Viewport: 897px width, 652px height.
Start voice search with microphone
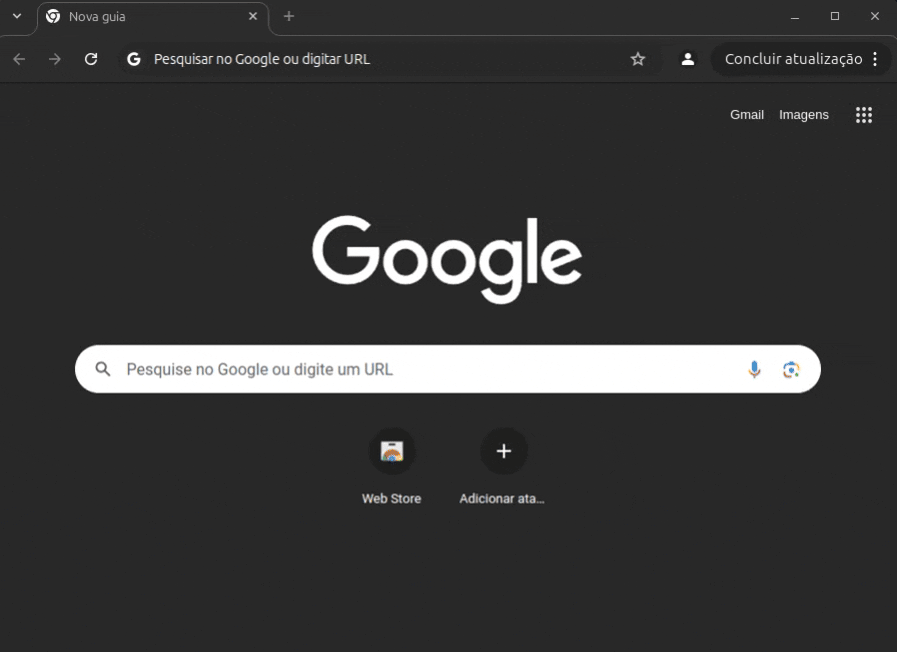[755, 369]
